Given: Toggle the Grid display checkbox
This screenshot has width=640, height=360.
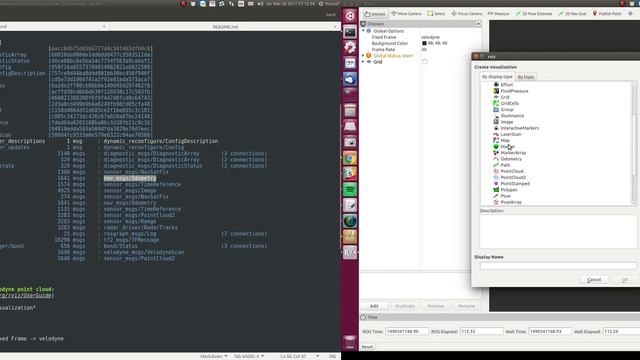Looking at the screenshot, I should click(424, 62).
